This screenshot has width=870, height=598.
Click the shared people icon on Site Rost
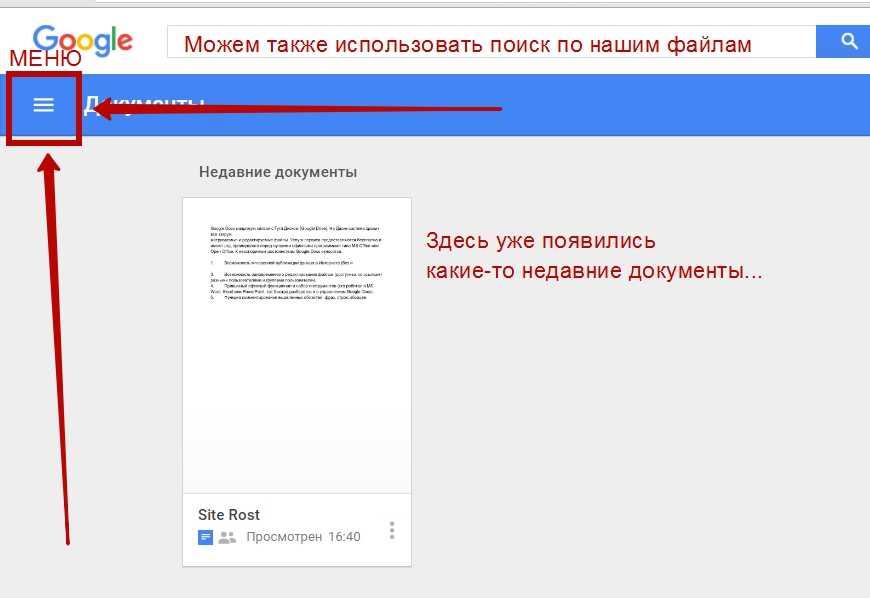227,537
